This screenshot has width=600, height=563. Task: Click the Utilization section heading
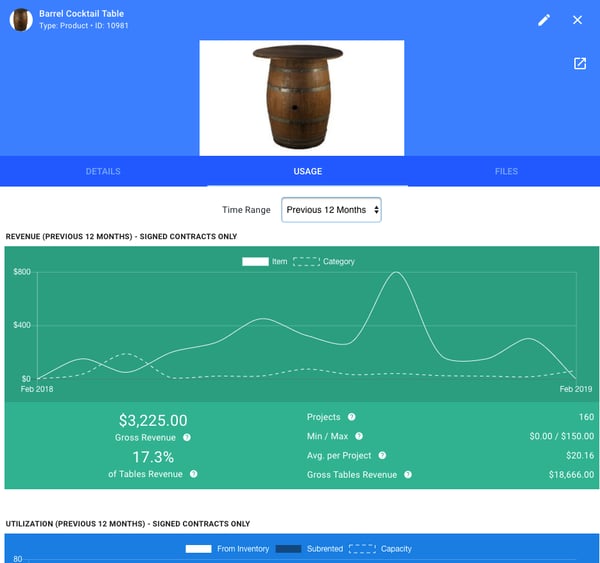tap(128, 524)
